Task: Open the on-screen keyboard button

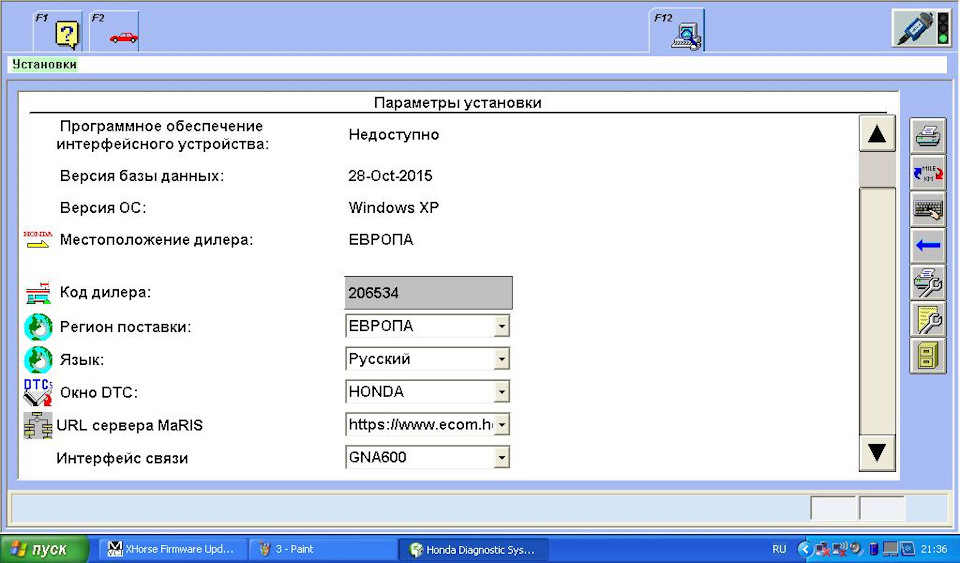Action: click(928, 209)
